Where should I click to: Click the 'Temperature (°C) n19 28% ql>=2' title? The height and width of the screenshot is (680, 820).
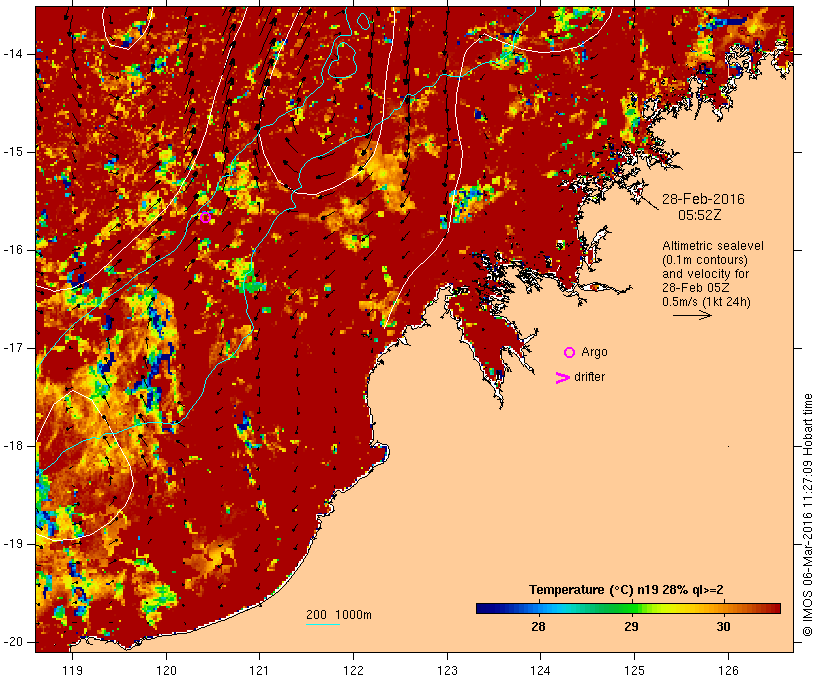click(626, 590)
